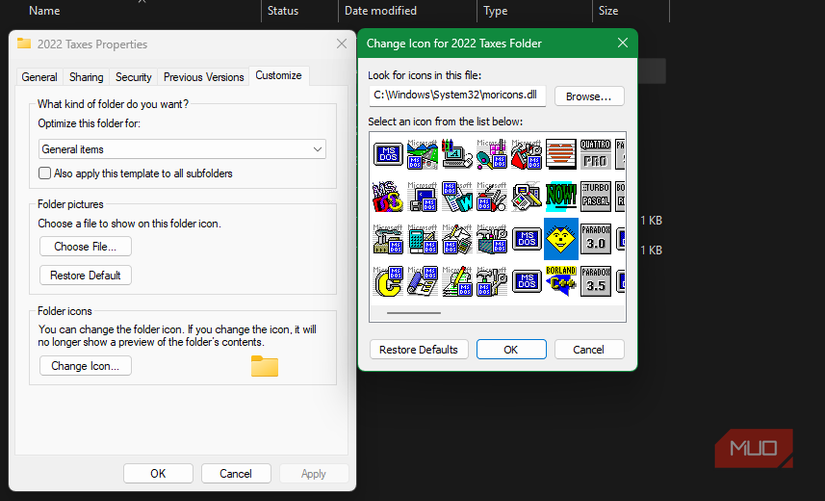Screen dimensions: 825x501
Task: Switch to the General tab
Action: tap(39, 77)
